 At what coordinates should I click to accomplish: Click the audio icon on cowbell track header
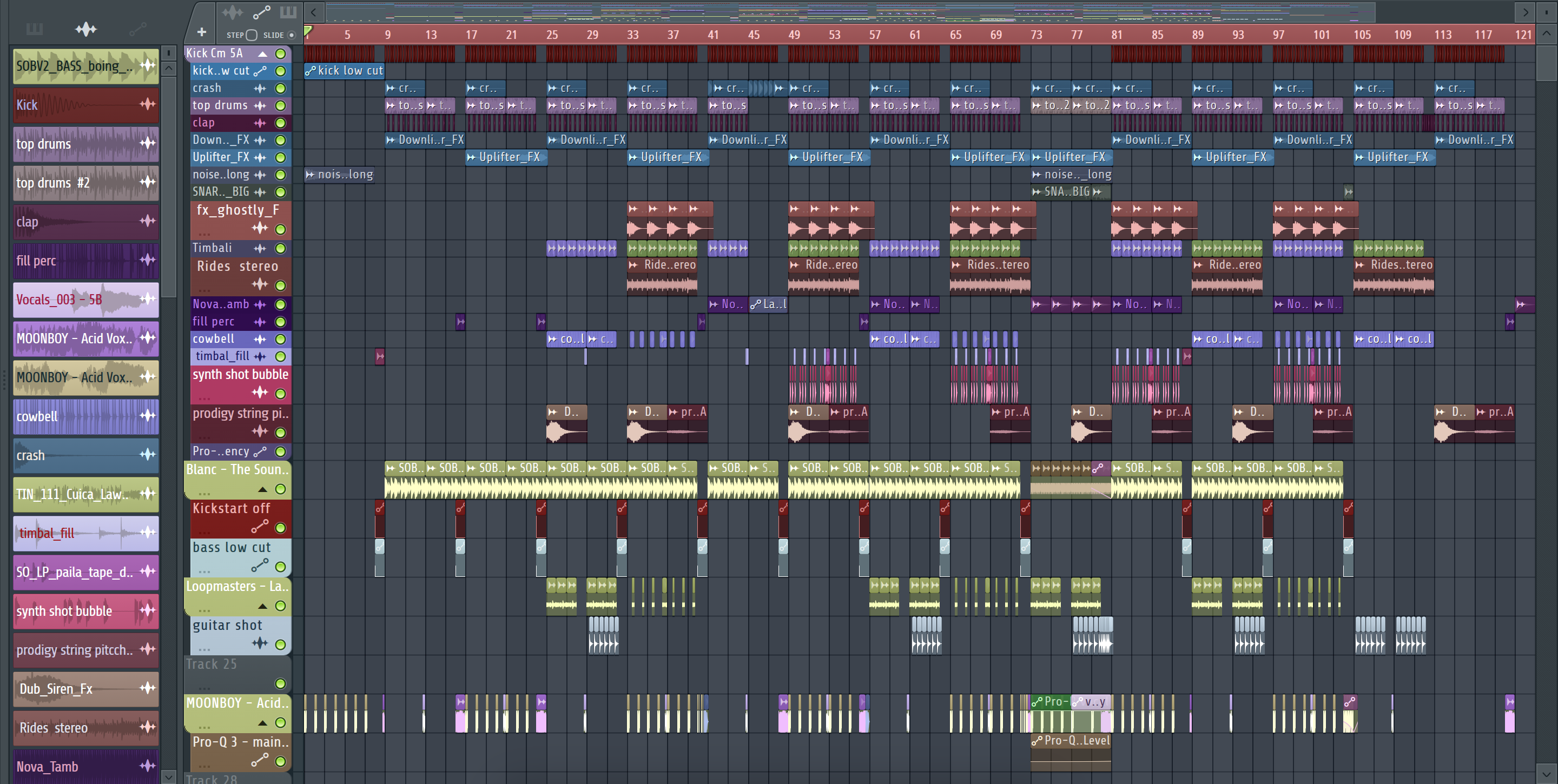[260, 339]
